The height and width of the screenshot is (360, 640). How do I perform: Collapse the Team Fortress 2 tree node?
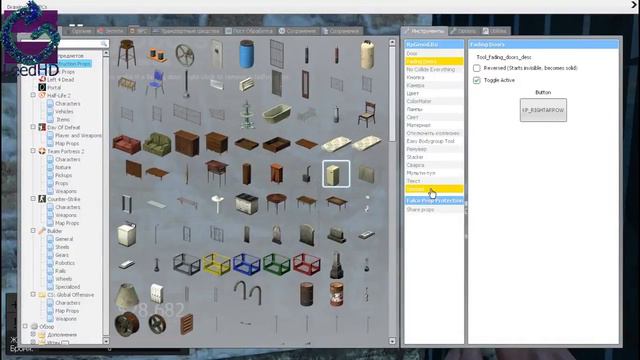[33, 151]
